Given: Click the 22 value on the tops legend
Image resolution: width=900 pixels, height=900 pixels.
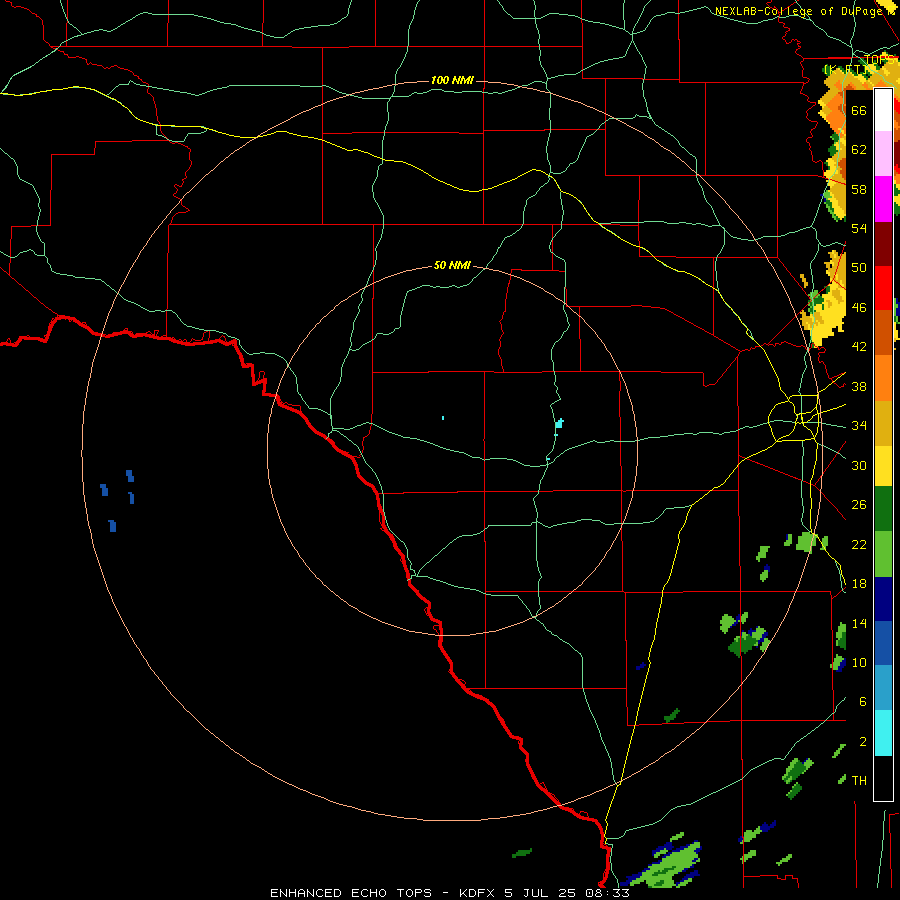Looking at the screenshot, I should click(859, 545).
